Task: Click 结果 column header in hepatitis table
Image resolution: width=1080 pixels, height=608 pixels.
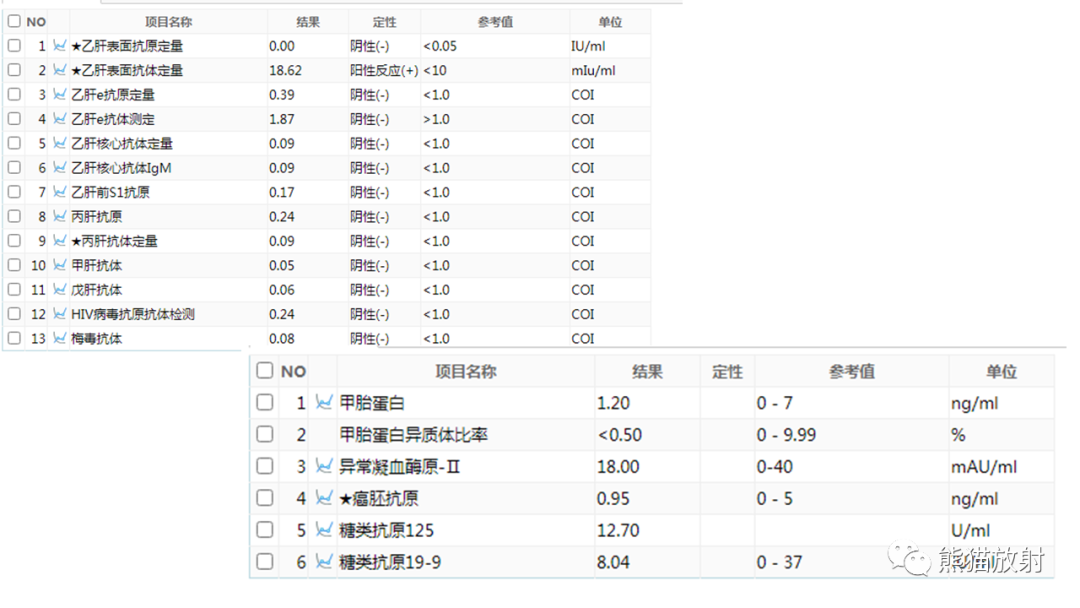Action: (308, 22)
